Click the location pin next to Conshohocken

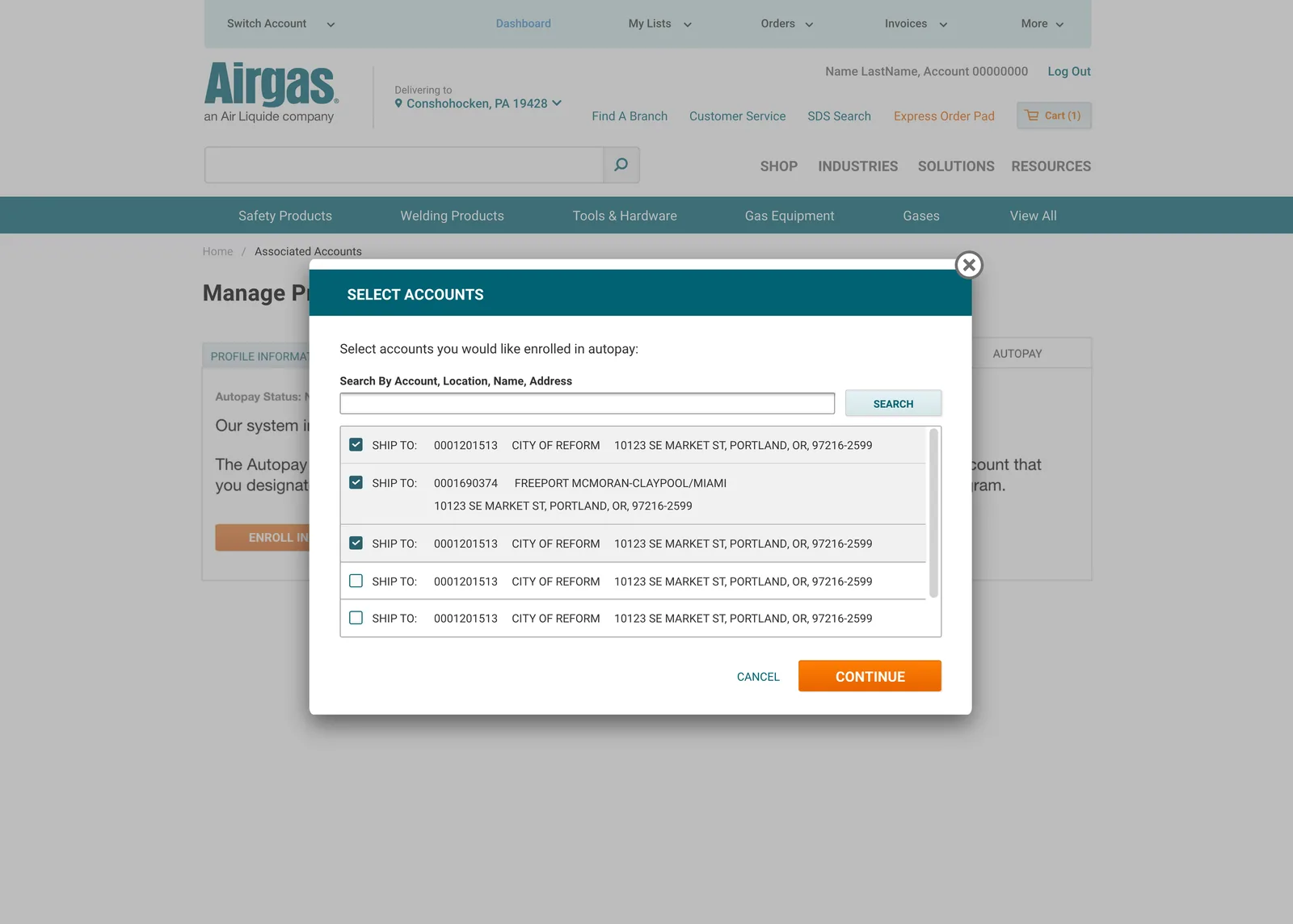pos(398,103)
